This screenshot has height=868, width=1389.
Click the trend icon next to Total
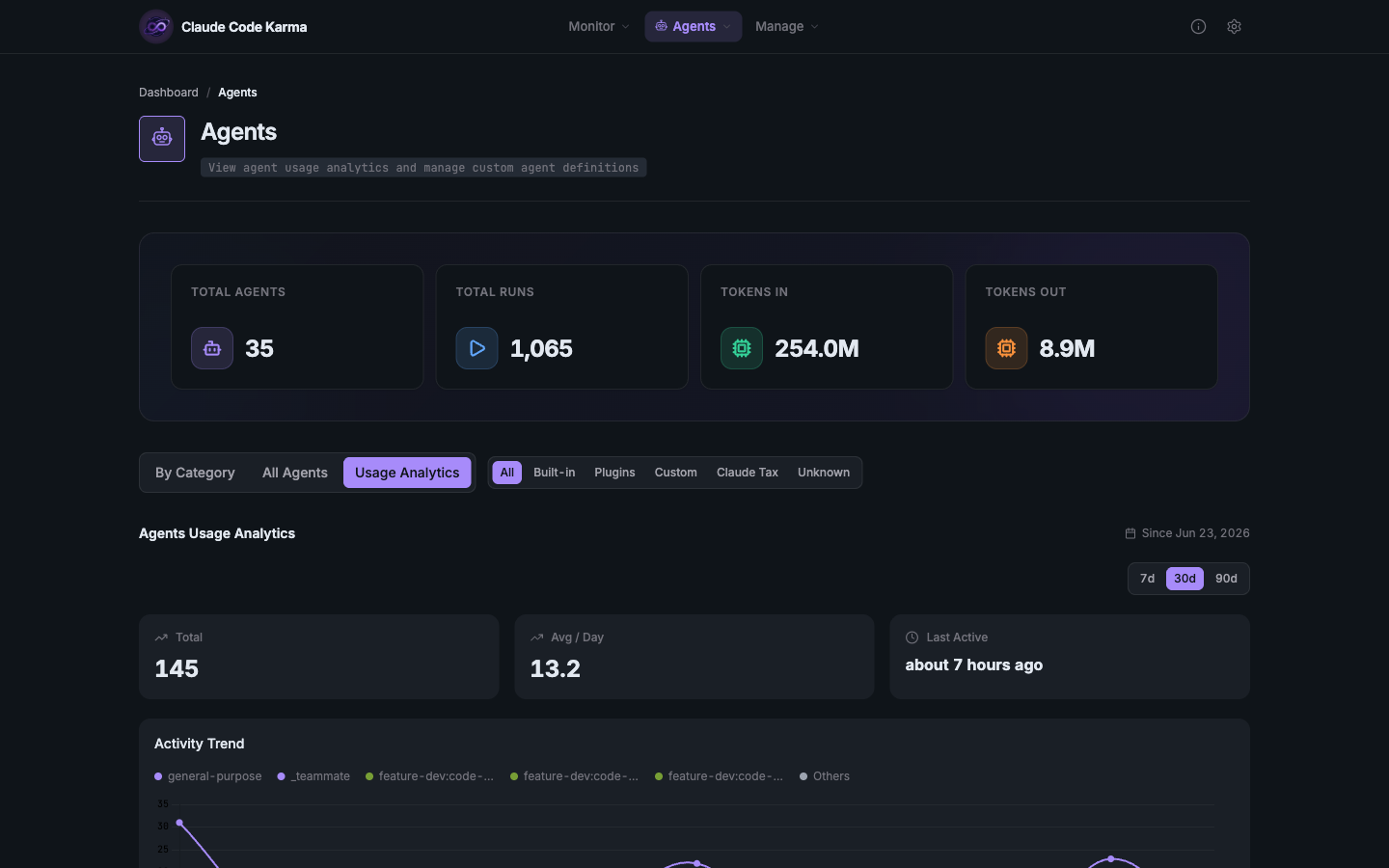(x=161, y=637)
